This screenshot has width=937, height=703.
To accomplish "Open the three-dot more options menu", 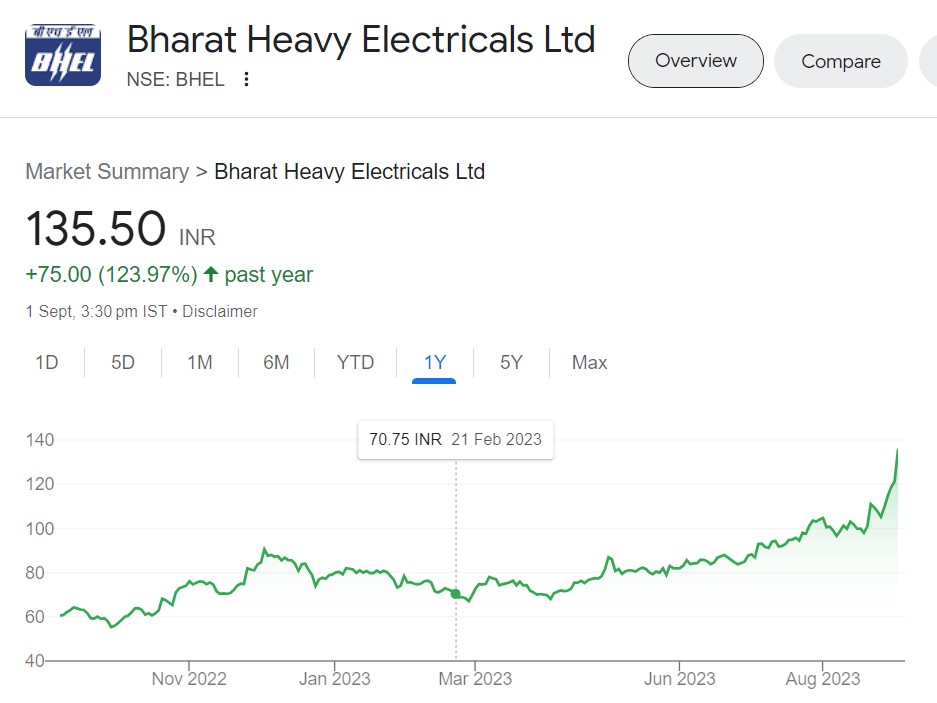I will pos(246,80).
